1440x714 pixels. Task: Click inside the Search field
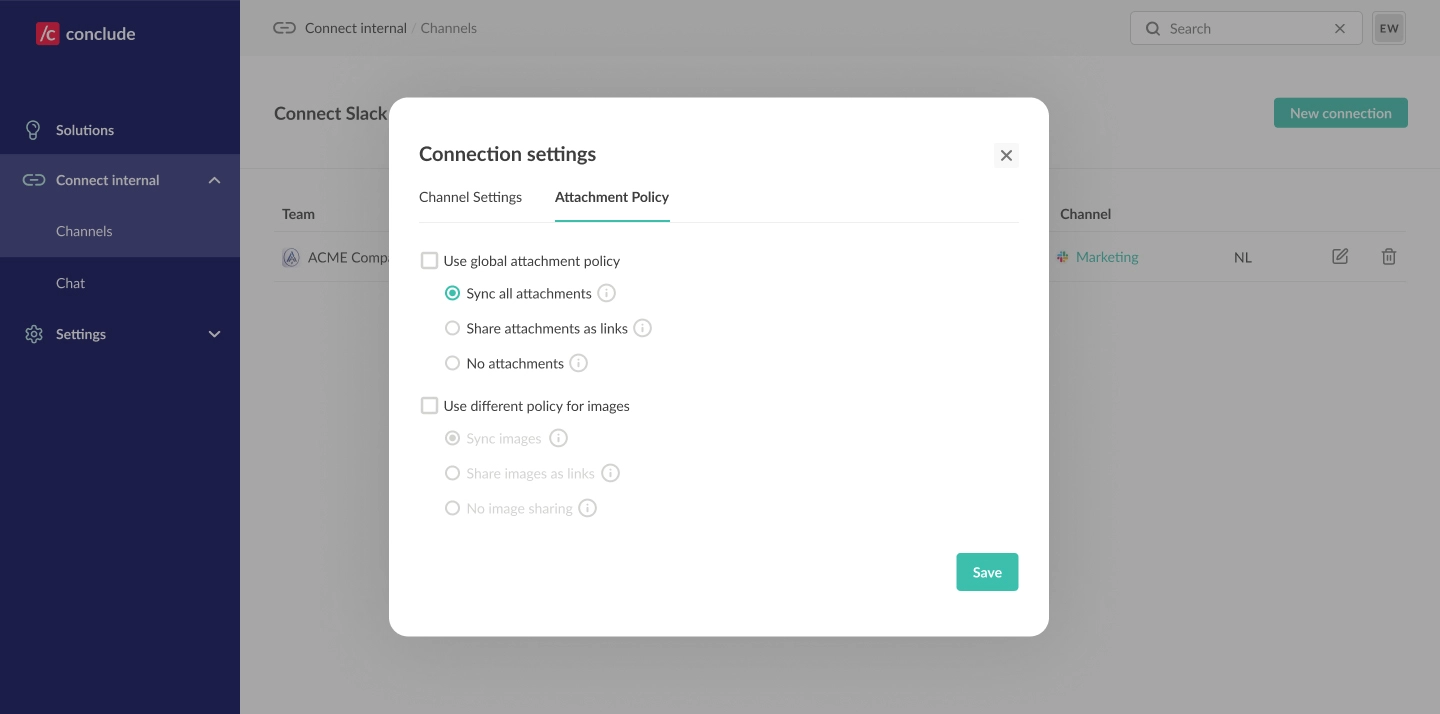(1240, 28)
